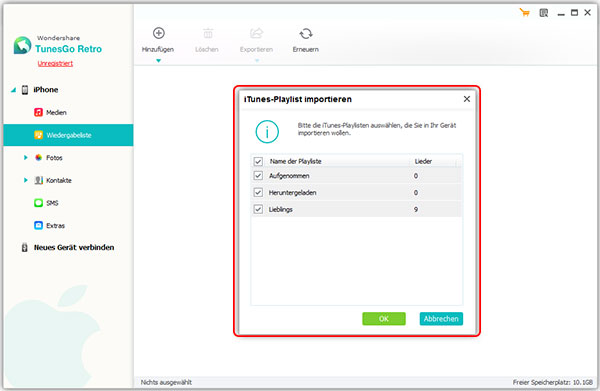Viewport: 600px width, 391px height.
Task: Select the iPhone device icon
Action: pos(25,90)
